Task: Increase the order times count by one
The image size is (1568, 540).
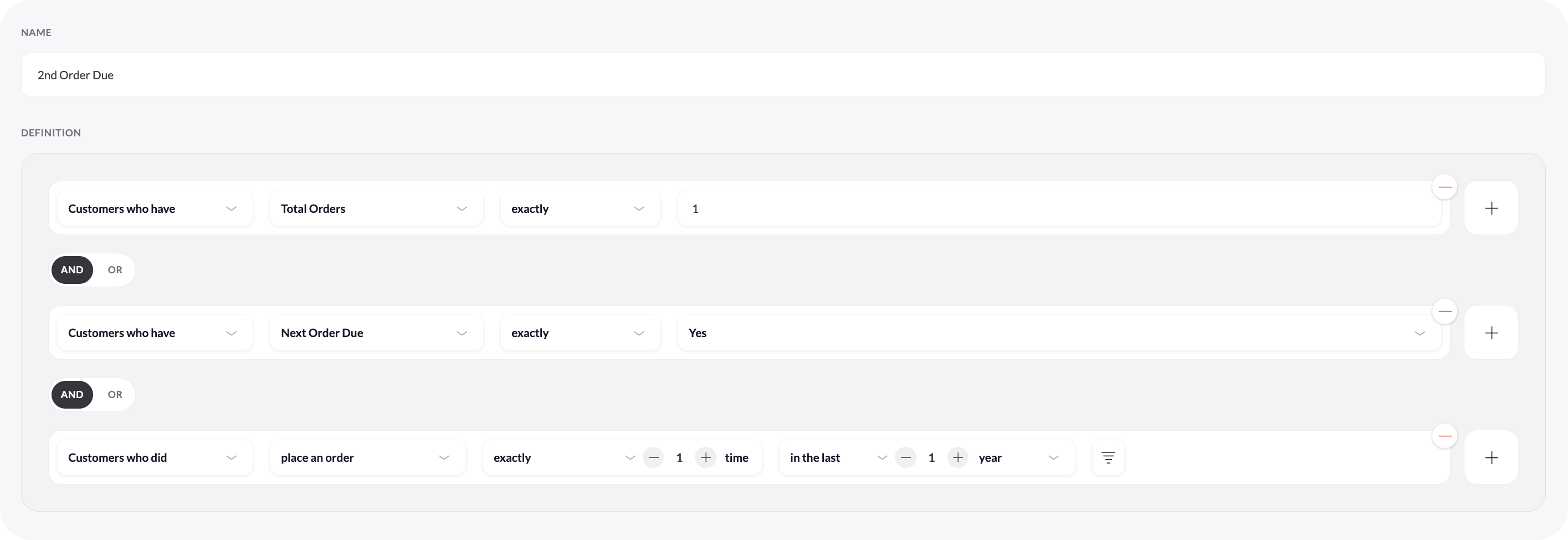Action: click(705, 458)
